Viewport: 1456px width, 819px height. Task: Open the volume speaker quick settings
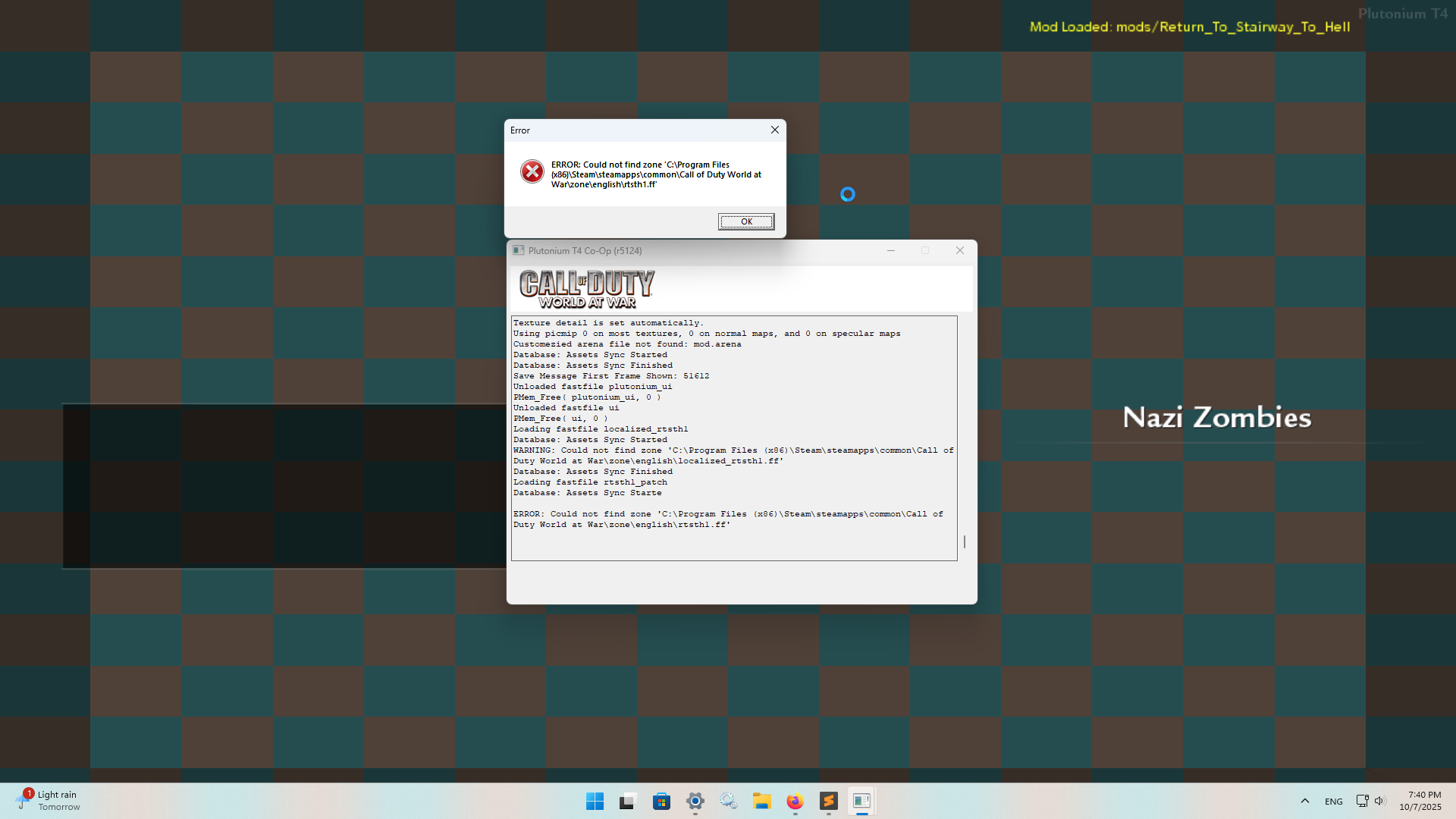tap(1379, 802)
